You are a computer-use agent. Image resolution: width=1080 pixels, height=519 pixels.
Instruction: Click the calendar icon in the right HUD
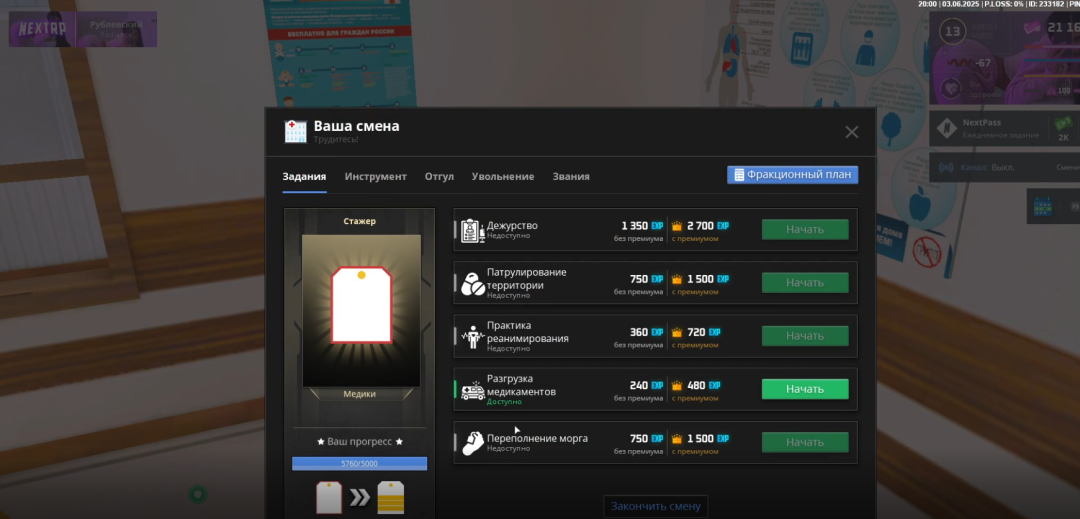(x=1041, y=206)
